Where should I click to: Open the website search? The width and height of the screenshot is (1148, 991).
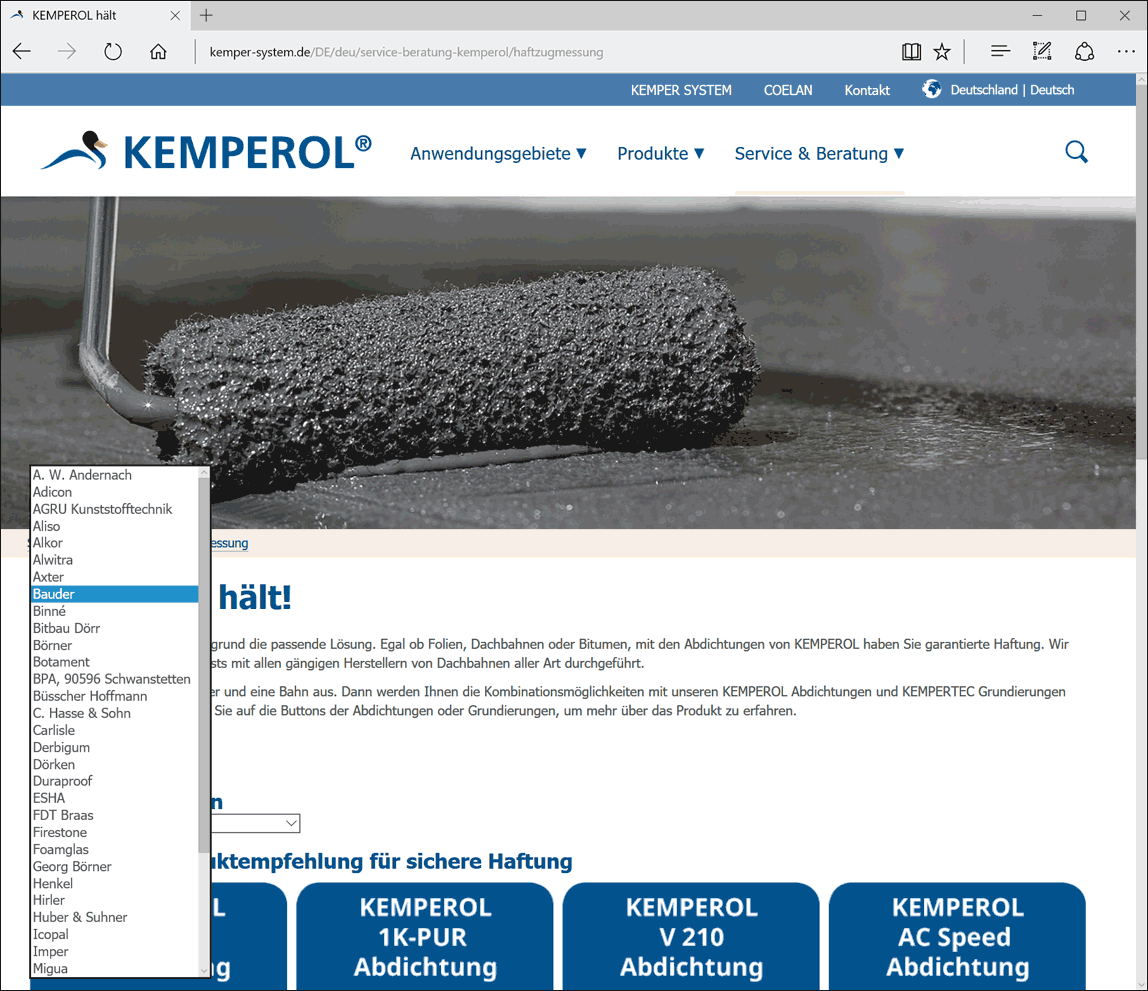1076,152
